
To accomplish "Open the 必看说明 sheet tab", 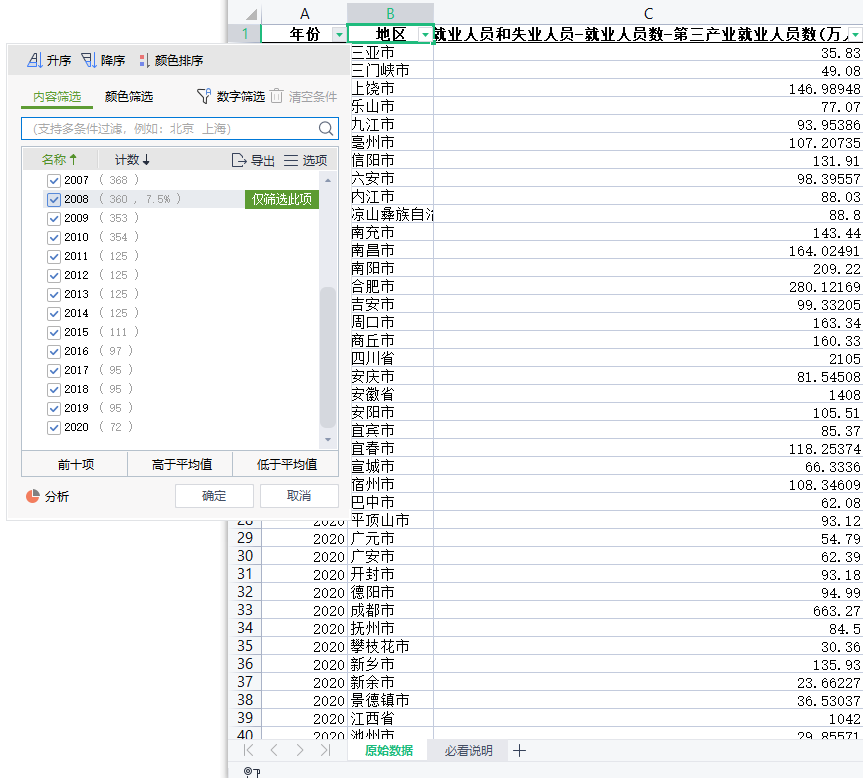I will tap(468, 750).
